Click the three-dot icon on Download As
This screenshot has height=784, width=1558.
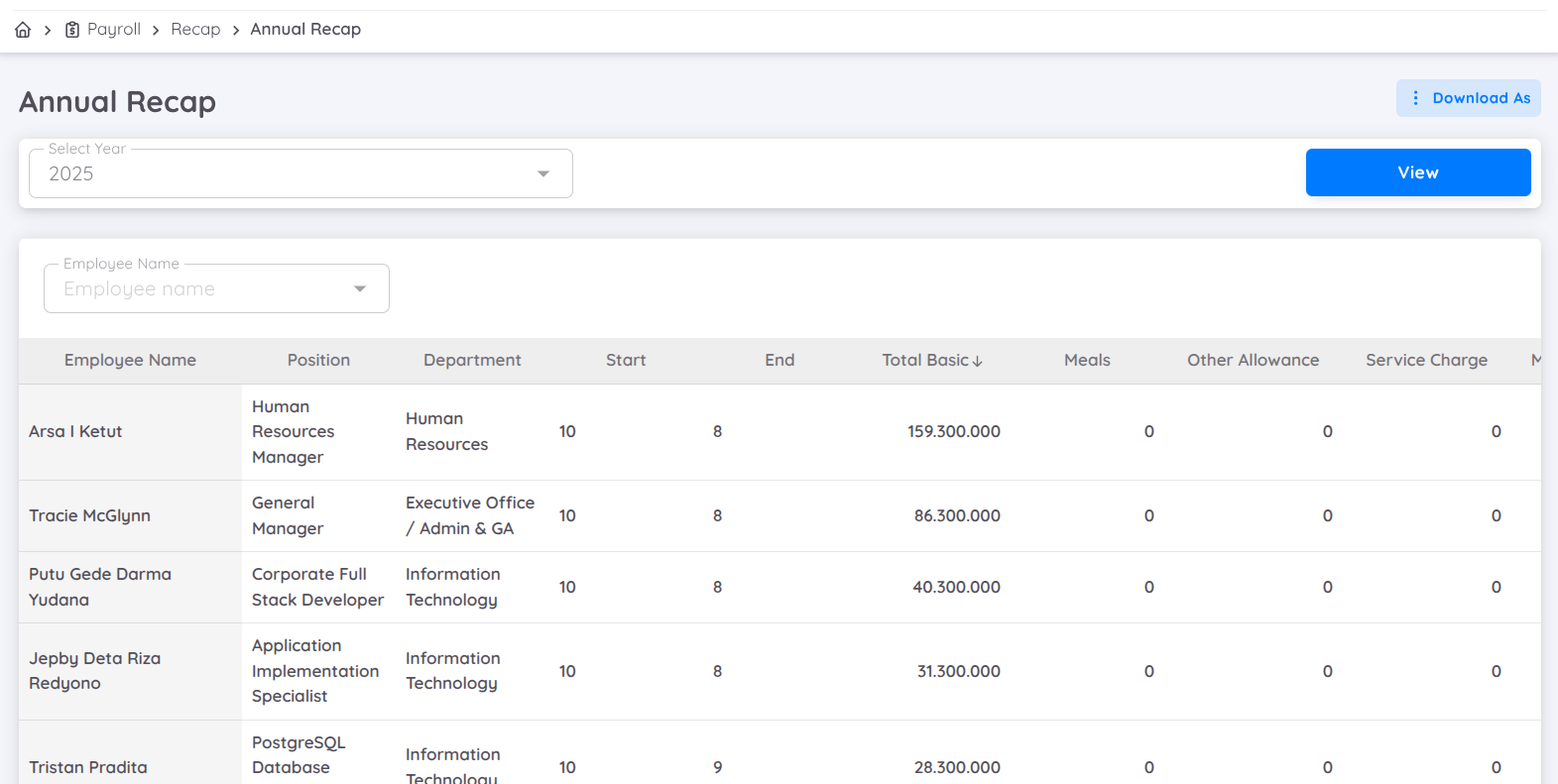click(1415, 98)
